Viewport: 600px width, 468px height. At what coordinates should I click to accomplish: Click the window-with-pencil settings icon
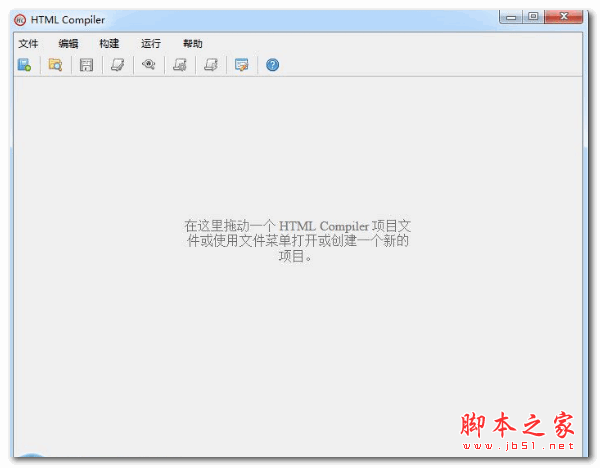point(241,65)
